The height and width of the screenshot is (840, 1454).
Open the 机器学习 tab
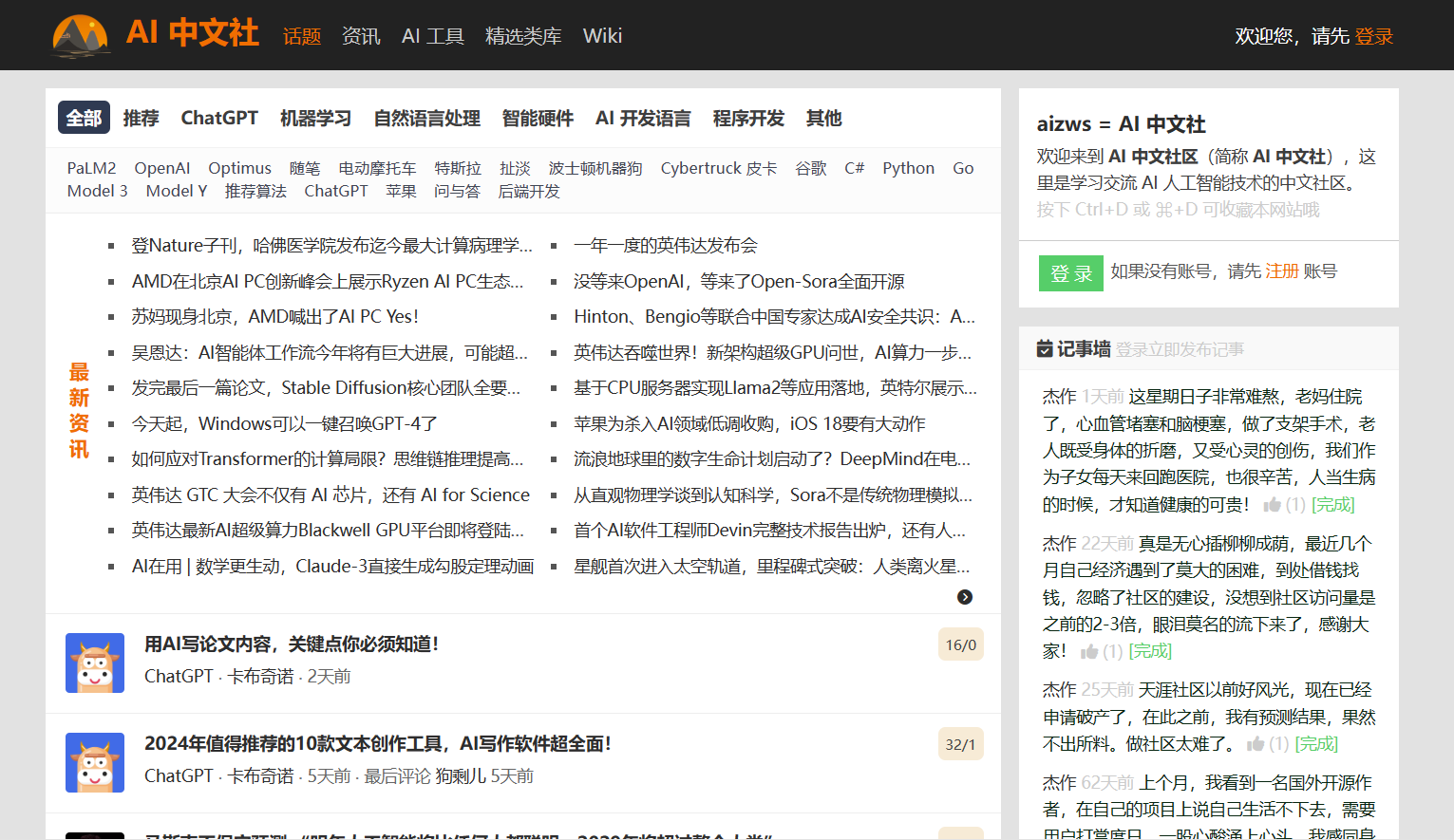point(315,118)
